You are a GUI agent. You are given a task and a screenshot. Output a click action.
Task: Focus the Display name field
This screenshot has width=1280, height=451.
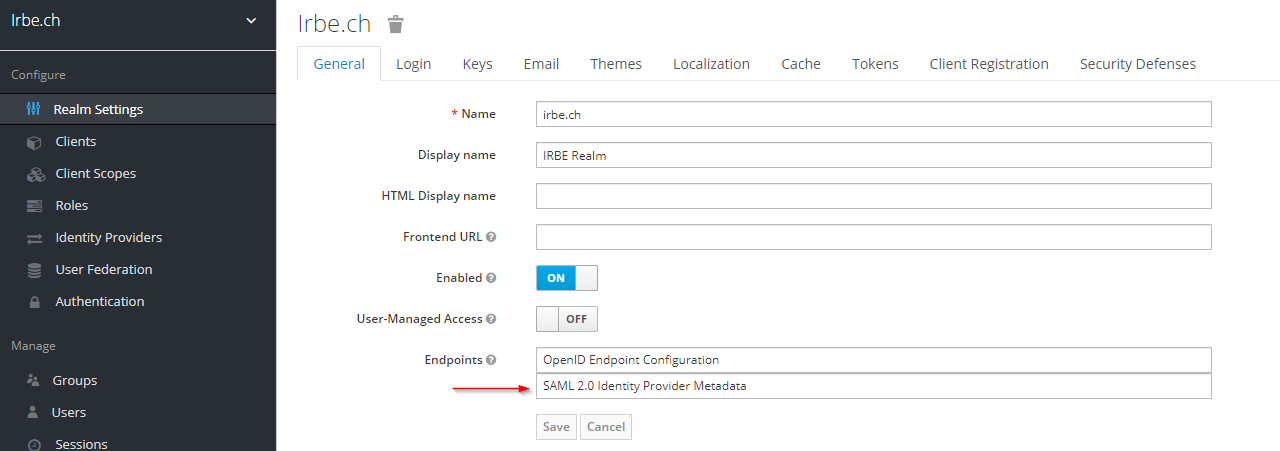click(873, 155)
